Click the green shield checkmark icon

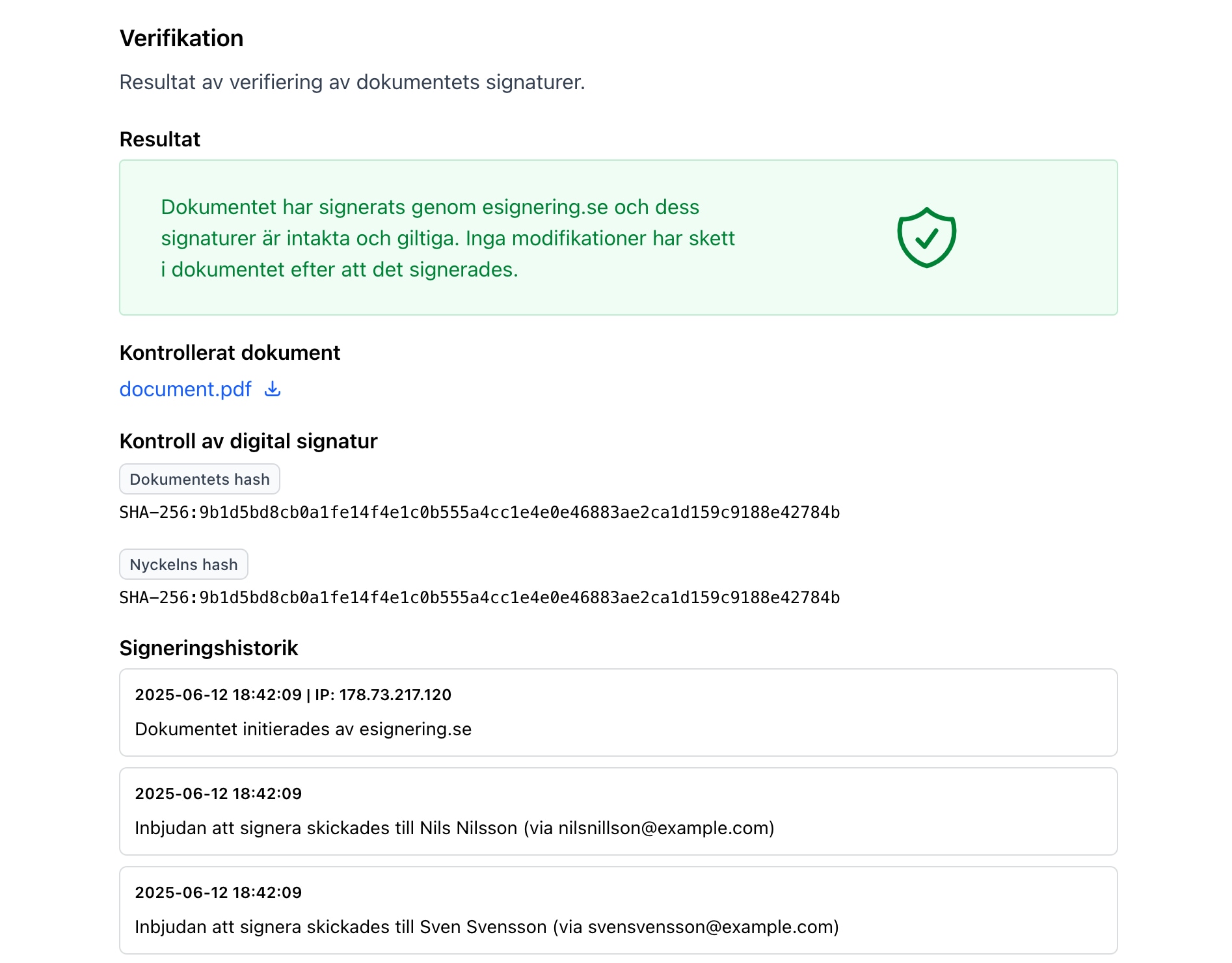pyautogui.click(x=926, y=237)
